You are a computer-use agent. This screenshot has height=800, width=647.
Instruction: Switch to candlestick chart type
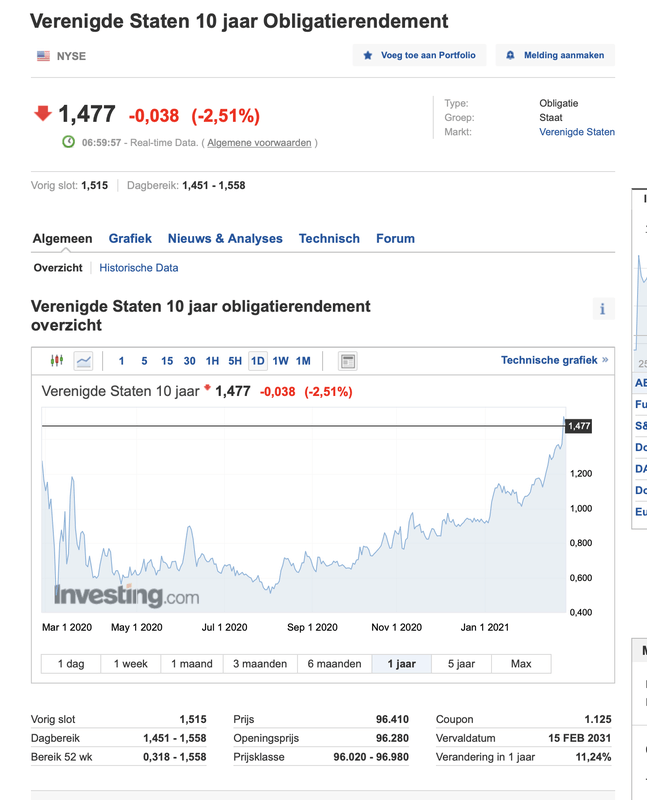[x=56, y=361]
